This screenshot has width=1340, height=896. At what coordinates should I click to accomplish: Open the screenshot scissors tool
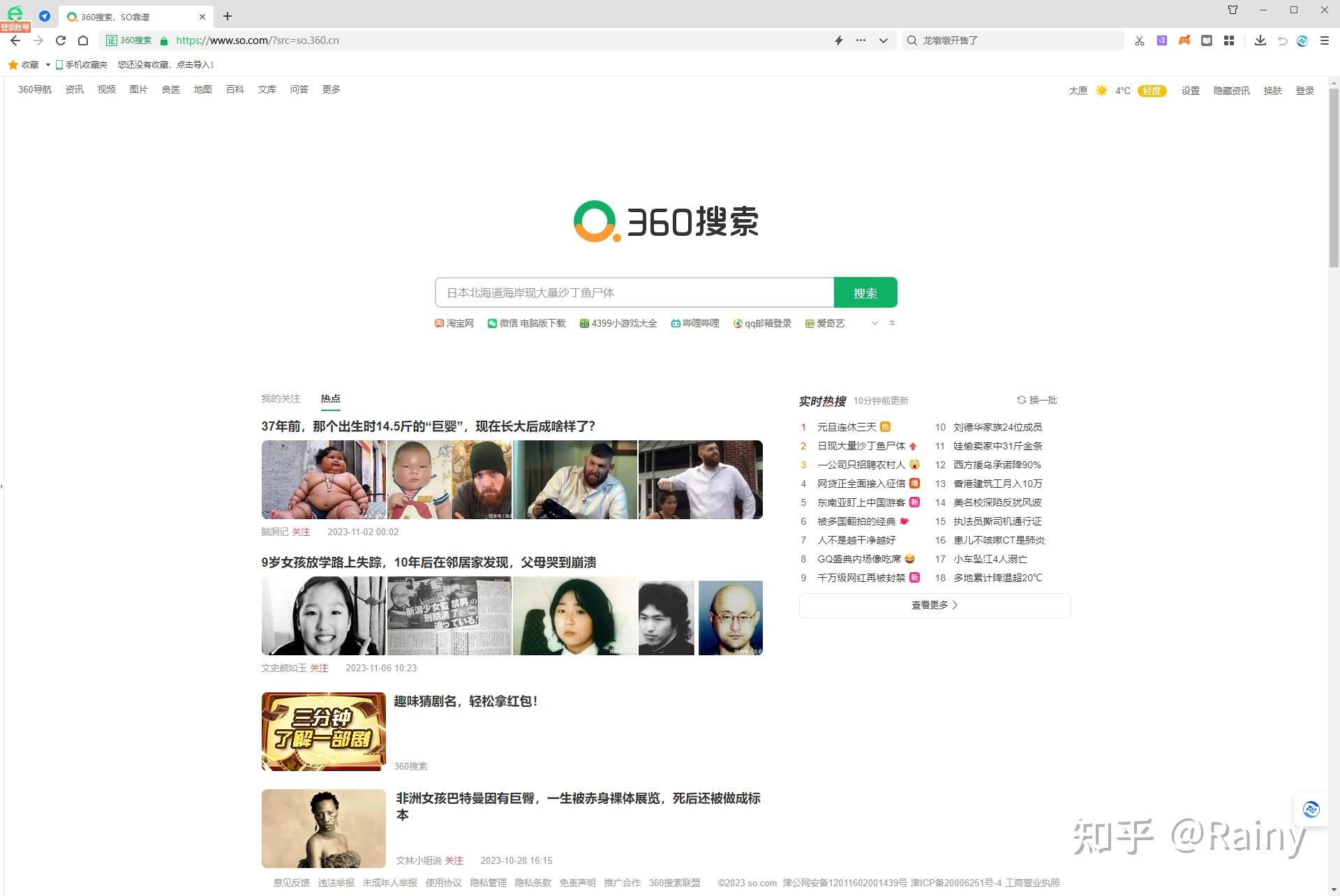tap(1140, 40)
